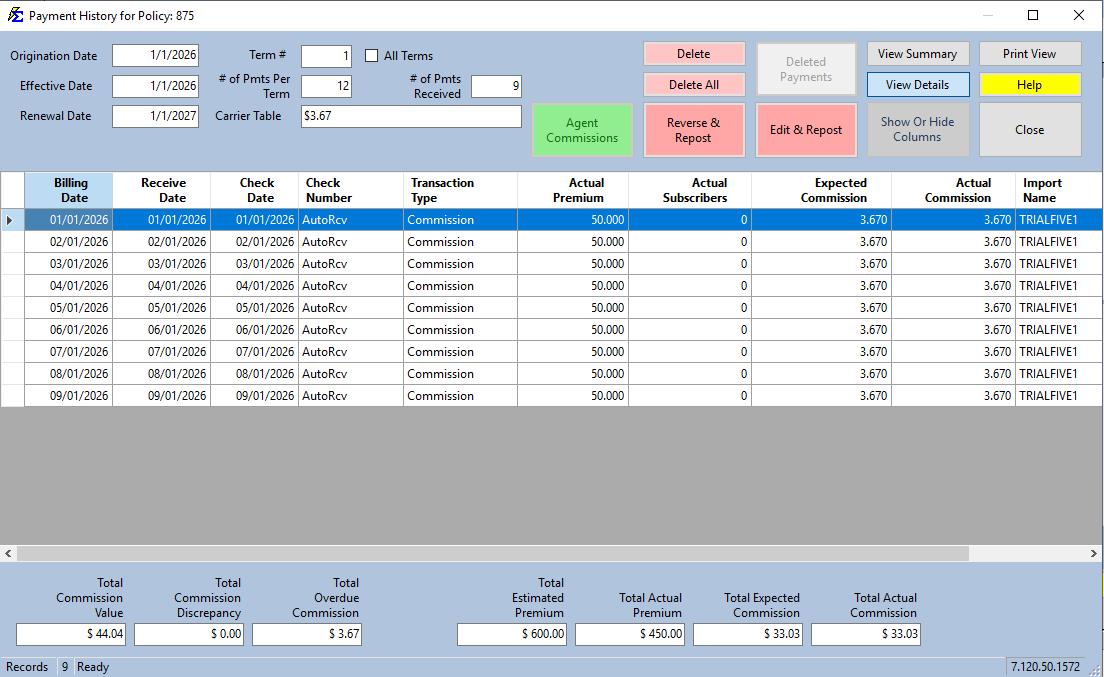The height and width of the screenshot is (677, 1104).
Task: Sort by Check Number column header
Action: click(x=351, y=190)
